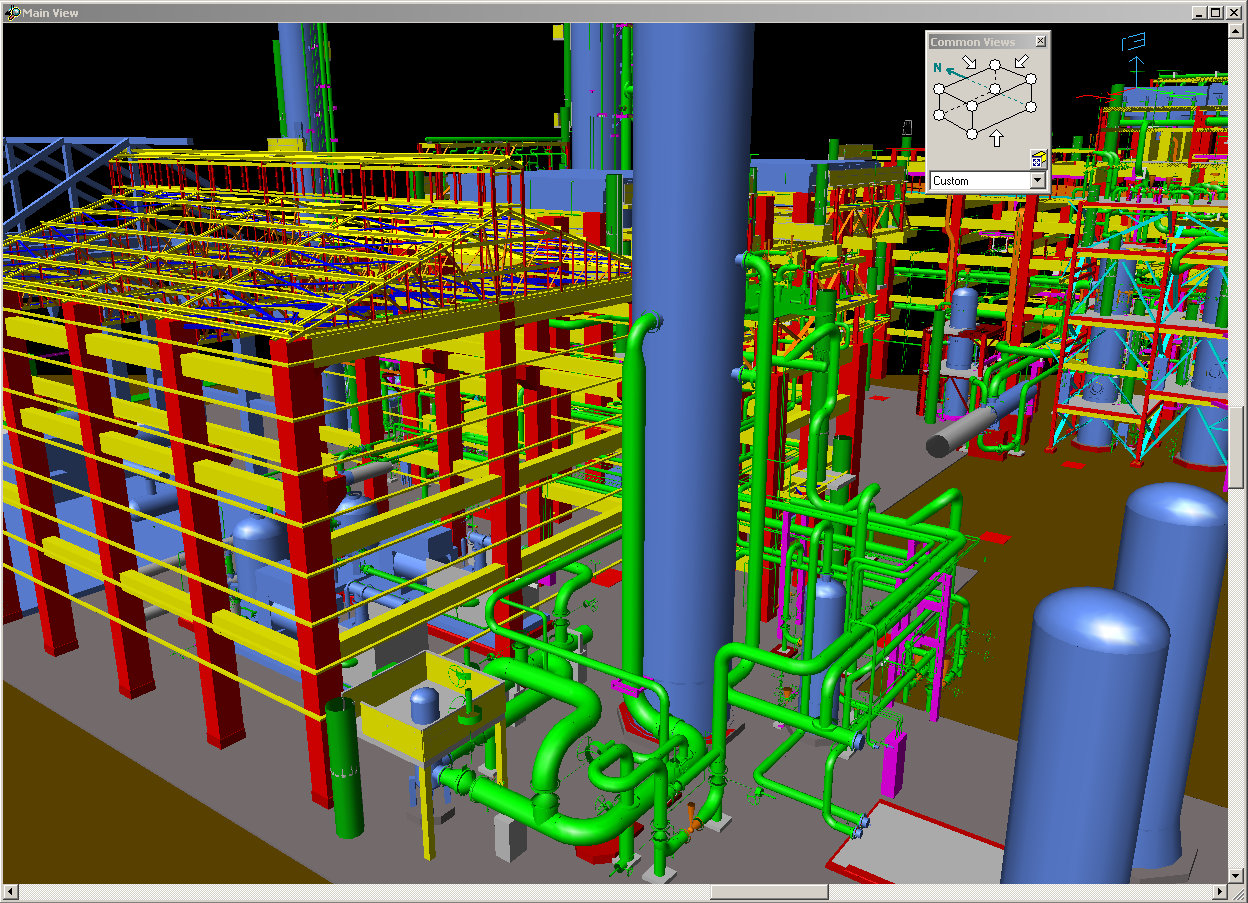Select the upper-left corner node of the cube

[939, 89]
